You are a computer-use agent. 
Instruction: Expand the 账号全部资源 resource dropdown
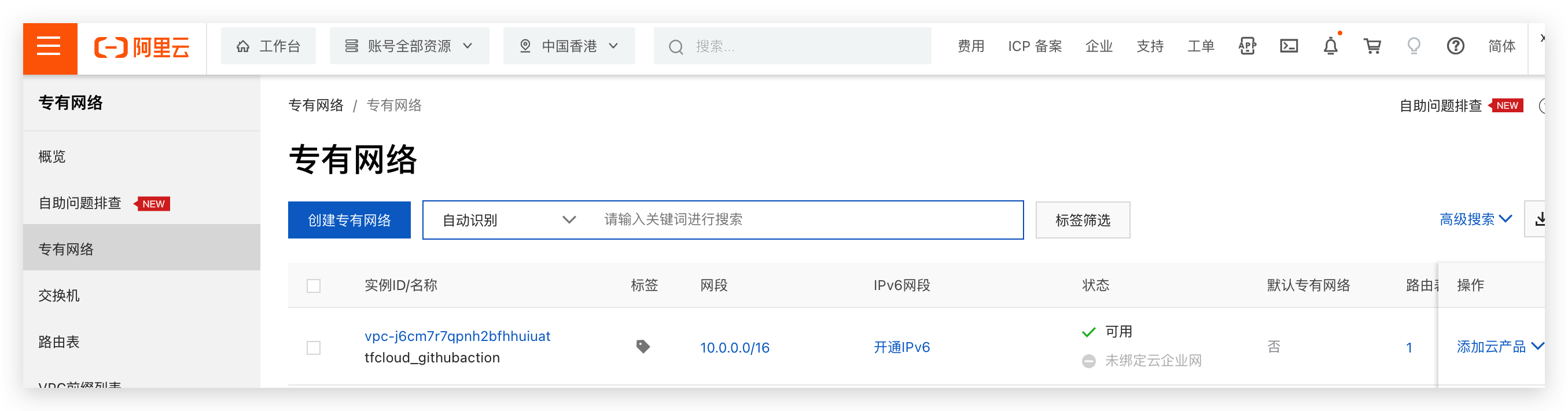pos(409,46)
